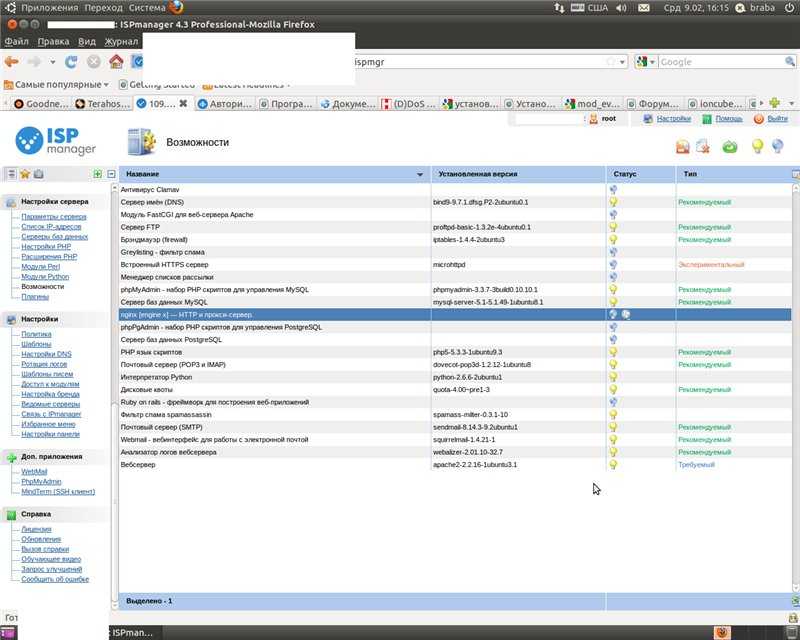The height and width of the screenshot is (640, 800).
Task: Open the Правка menu
Action: pos(53,41)
